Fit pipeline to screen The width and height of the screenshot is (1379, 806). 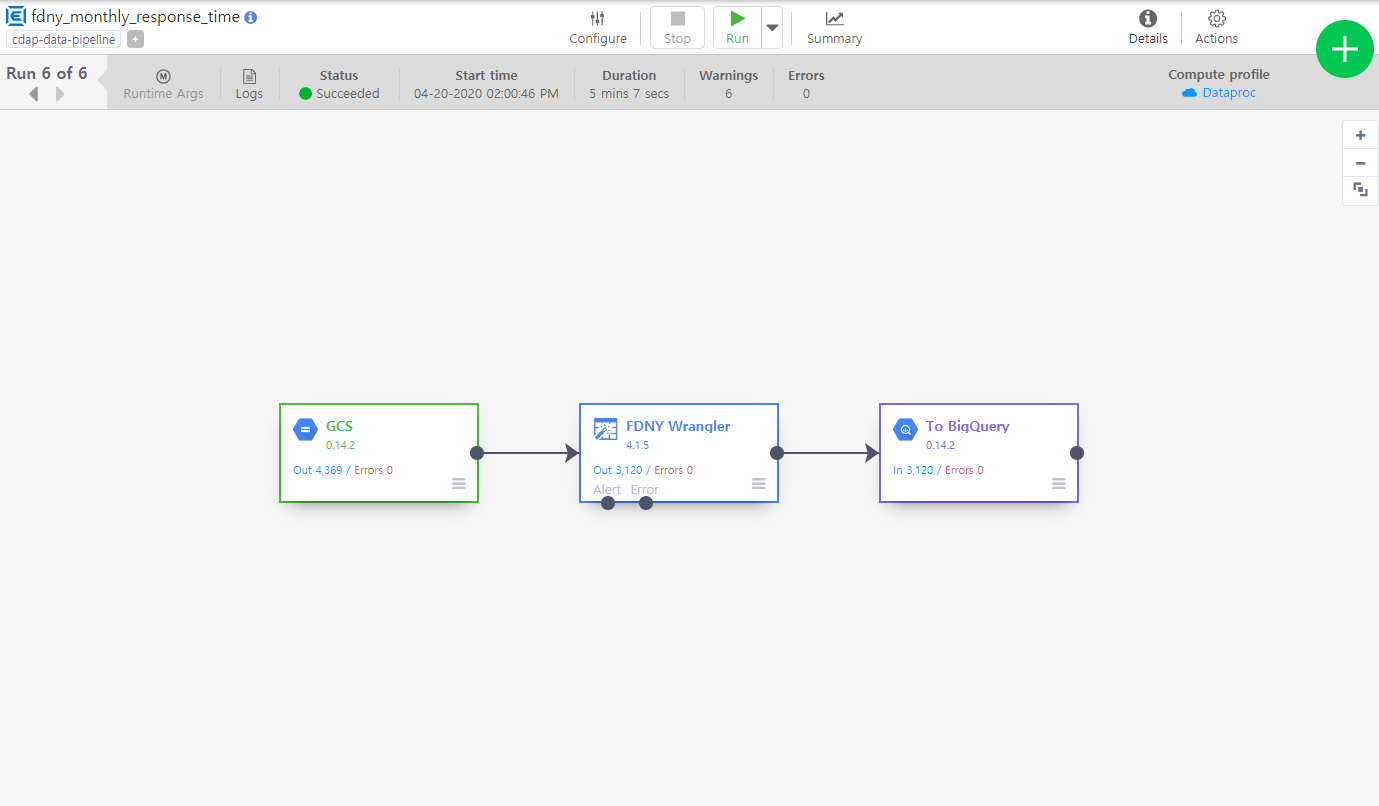[1360, 190]
